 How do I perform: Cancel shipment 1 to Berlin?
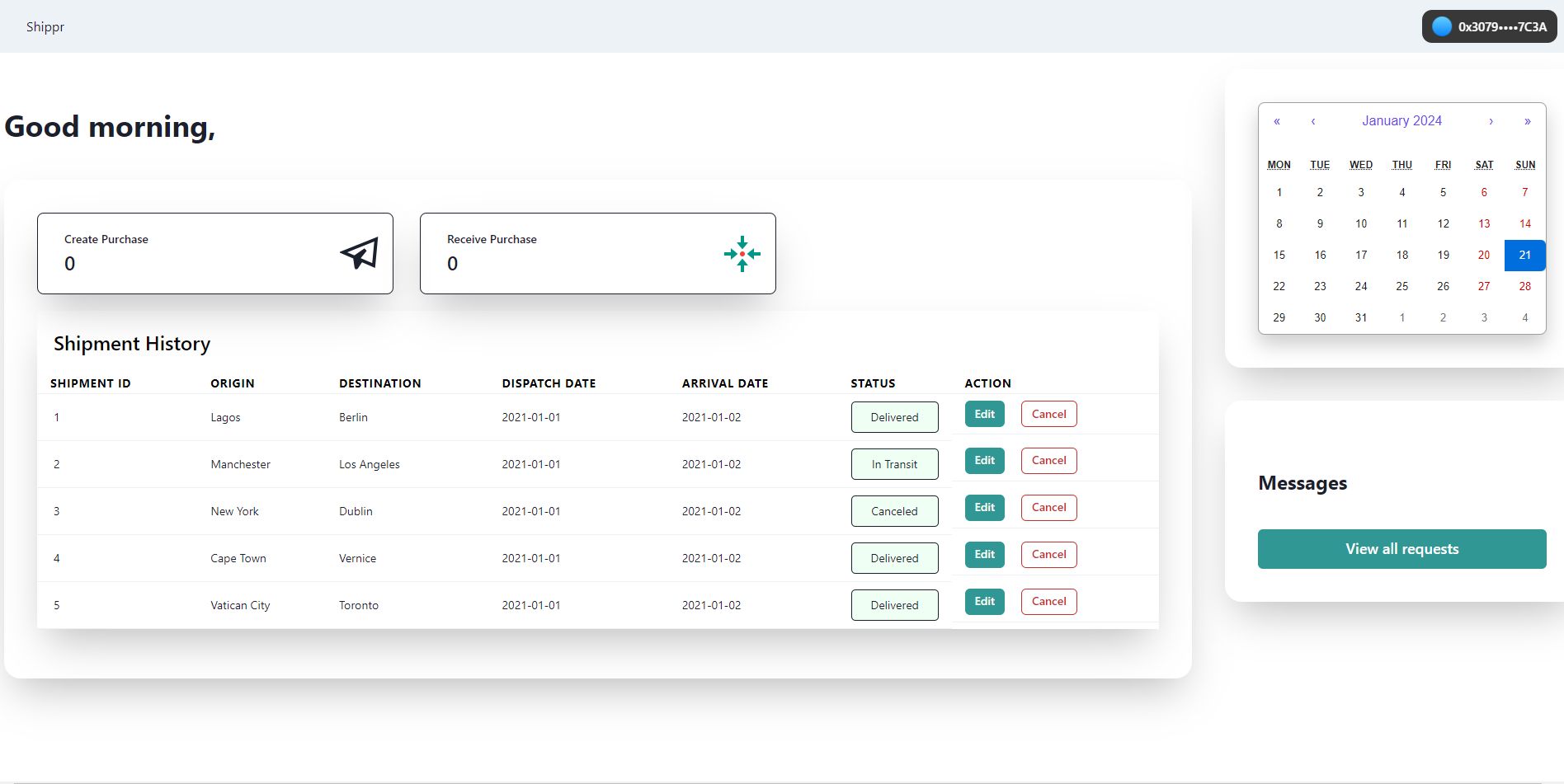(1049, 414)
